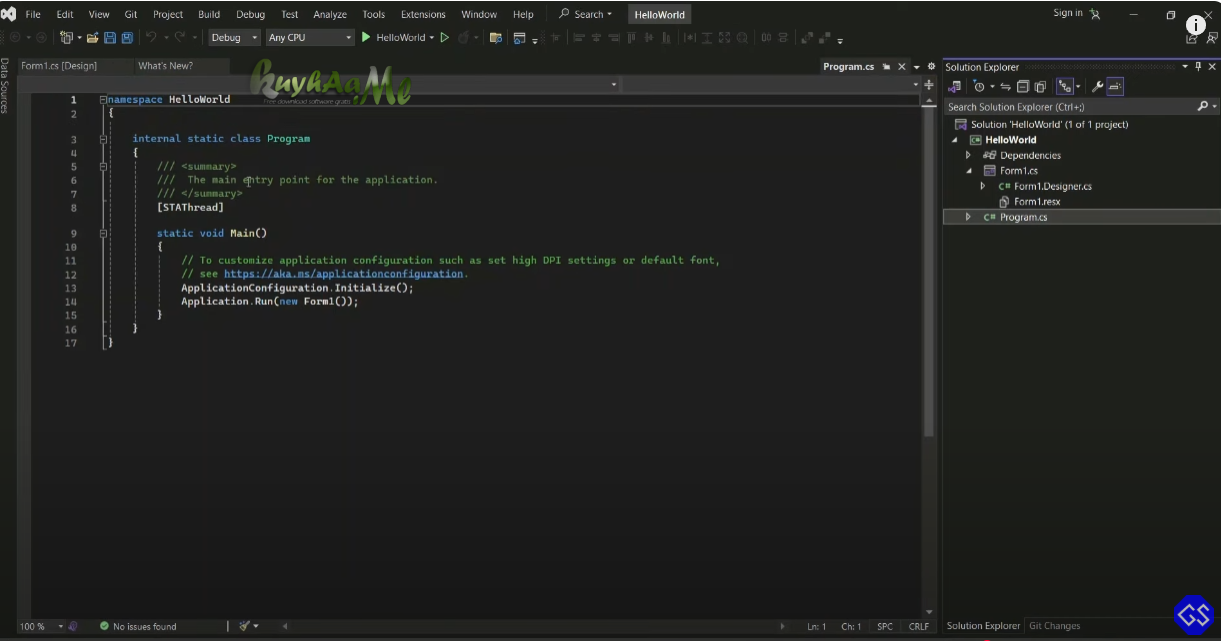Click No issues found status indicator

tap(138, 626)
